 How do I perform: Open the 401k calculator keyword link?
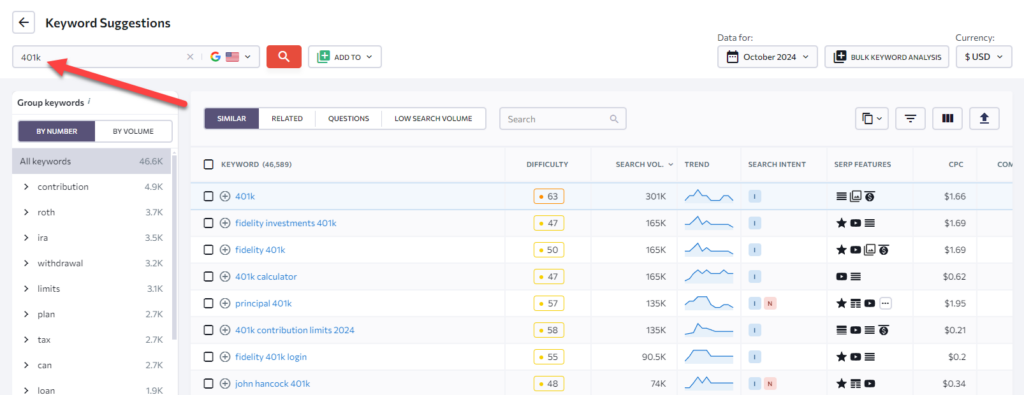[266, 277]
